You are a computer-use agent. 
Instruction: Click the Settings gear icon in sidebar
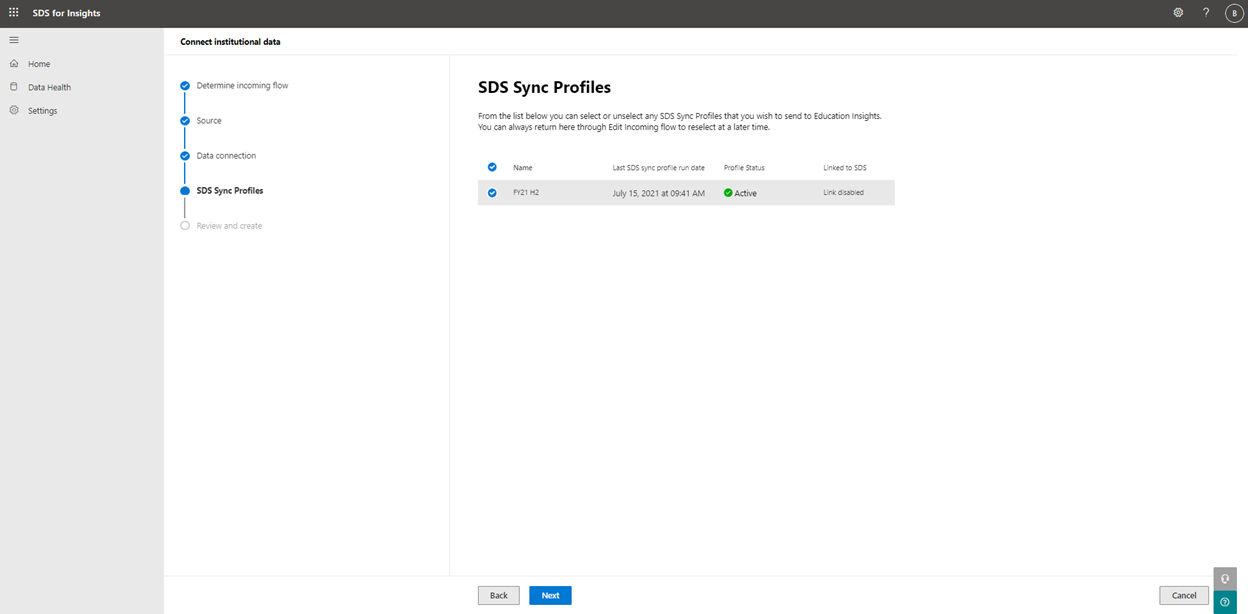(x=14, y=110)
